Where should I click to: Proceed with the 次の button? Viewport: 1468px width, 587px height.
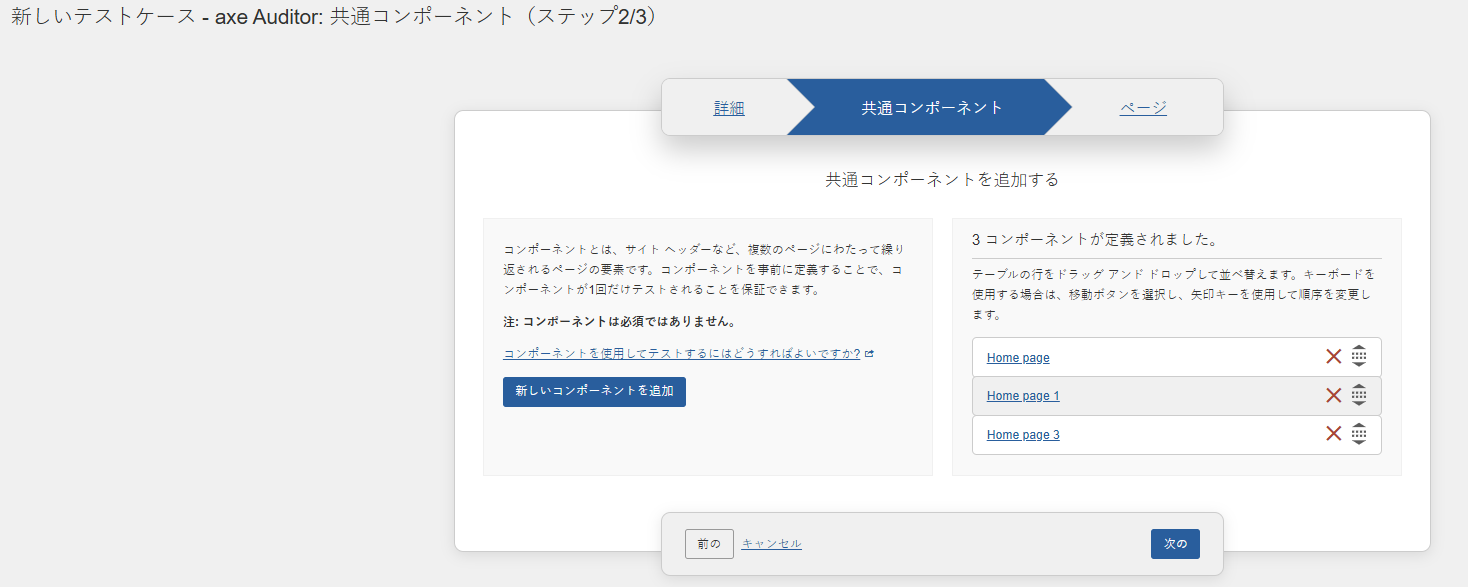click(x=1175, y=544)
